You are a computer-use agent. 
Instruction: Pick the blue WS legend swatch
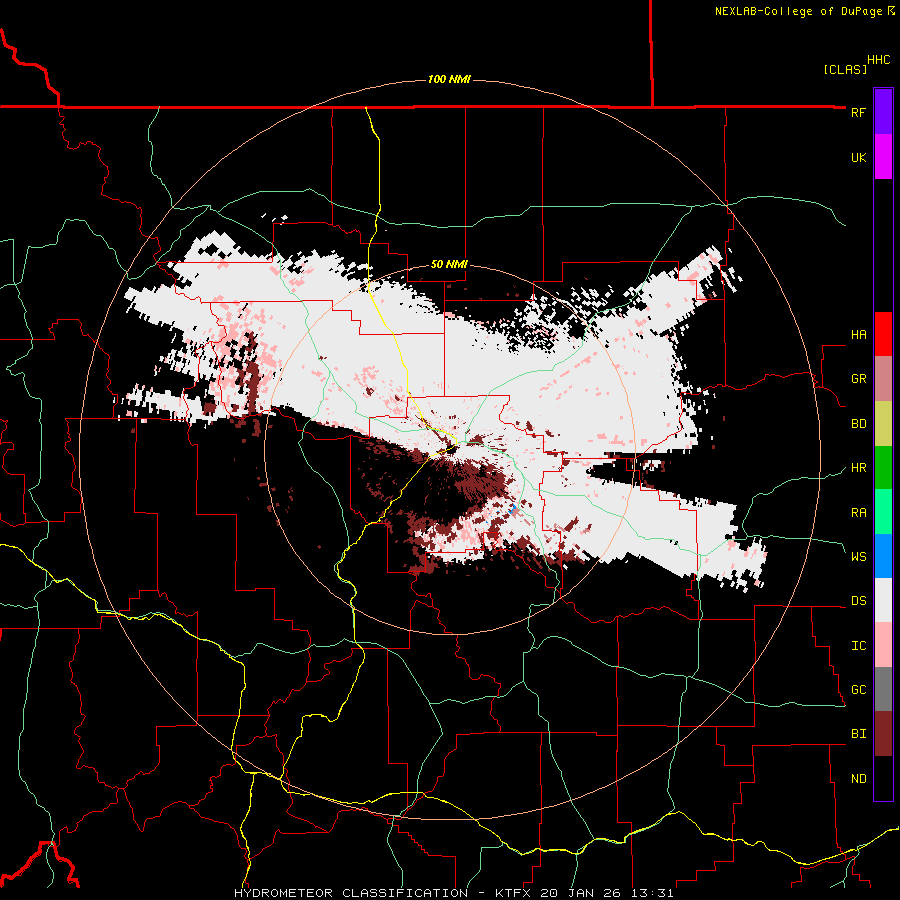(x=883, y=556)
